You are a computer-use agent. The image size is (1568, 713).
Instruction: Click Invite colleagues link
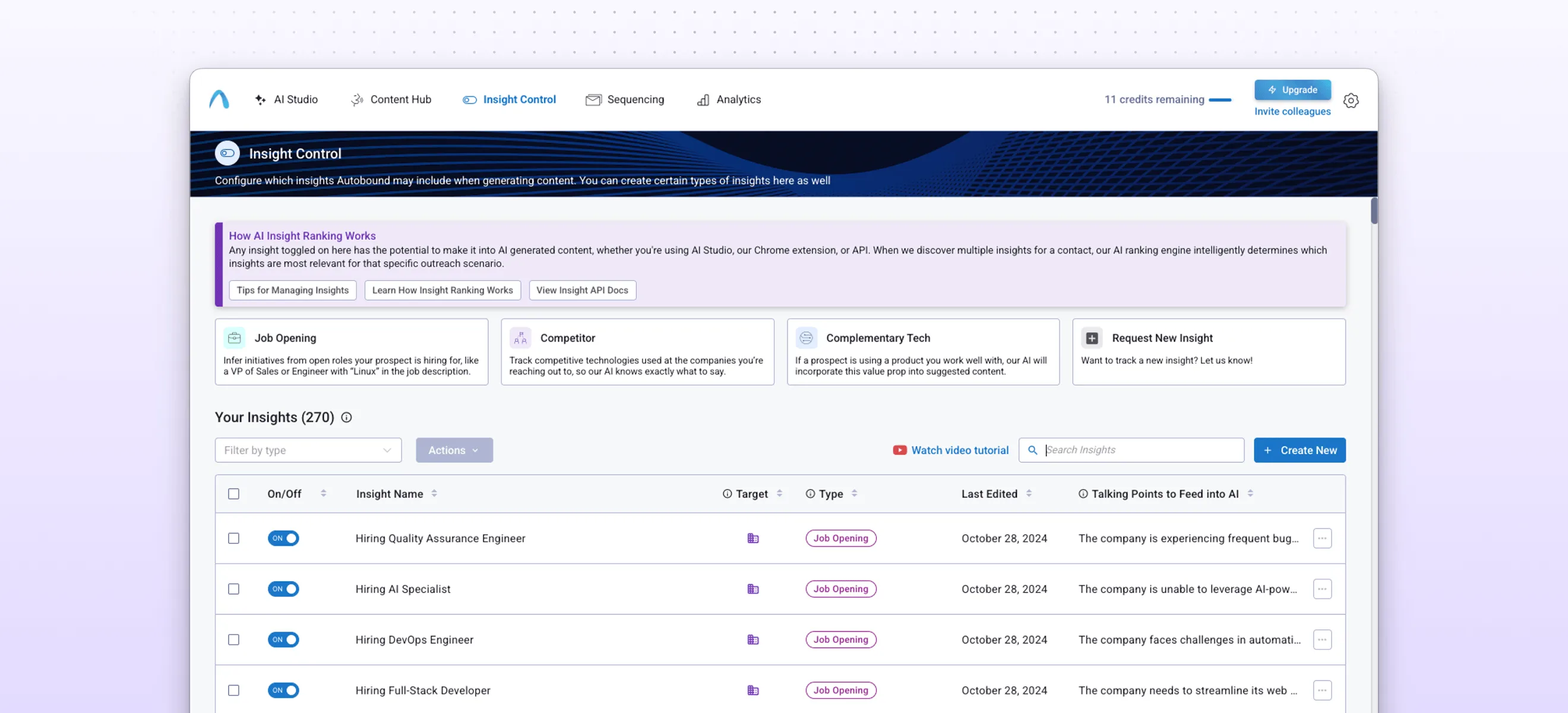(x=1292, y=112)
